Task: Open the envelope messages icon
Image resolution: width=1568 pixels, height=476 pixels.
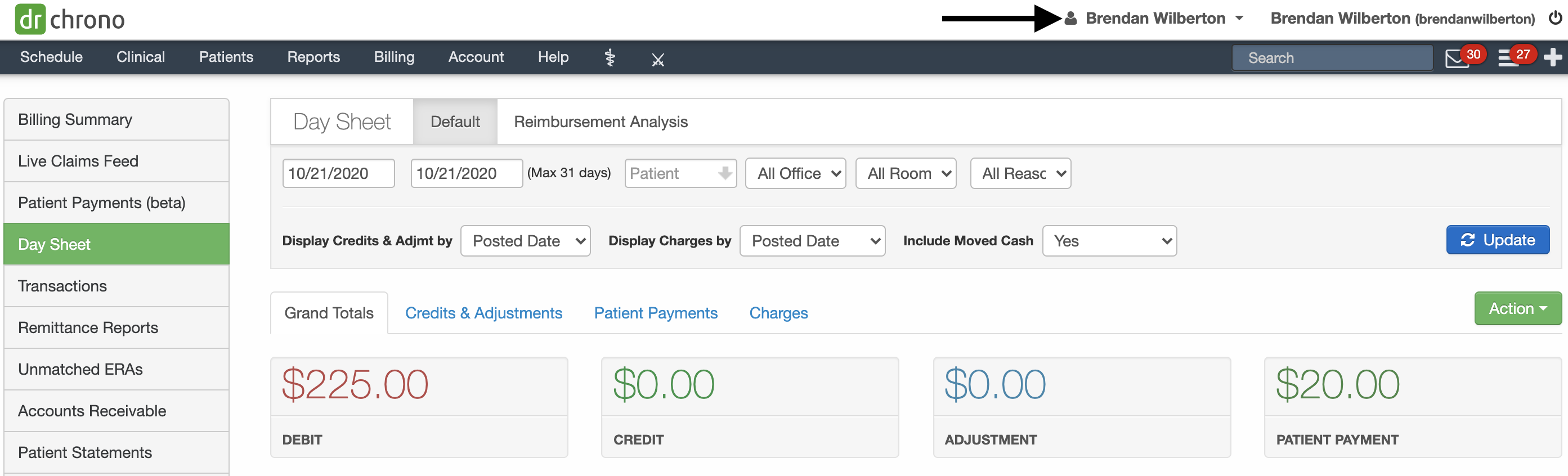Action: pos(1457,59)
